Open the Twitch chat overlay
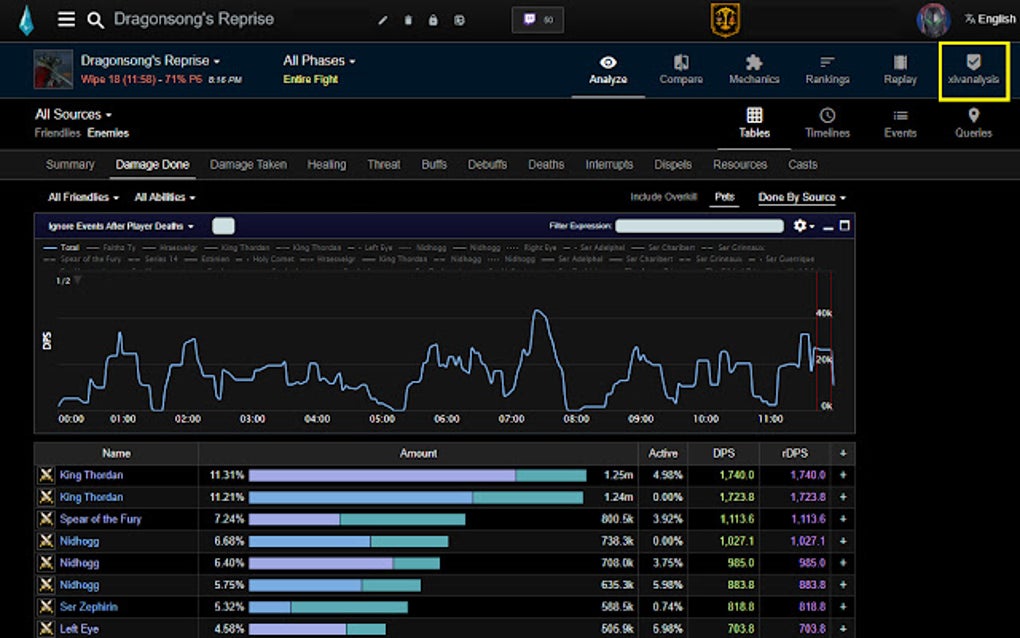 coord(537,18)
